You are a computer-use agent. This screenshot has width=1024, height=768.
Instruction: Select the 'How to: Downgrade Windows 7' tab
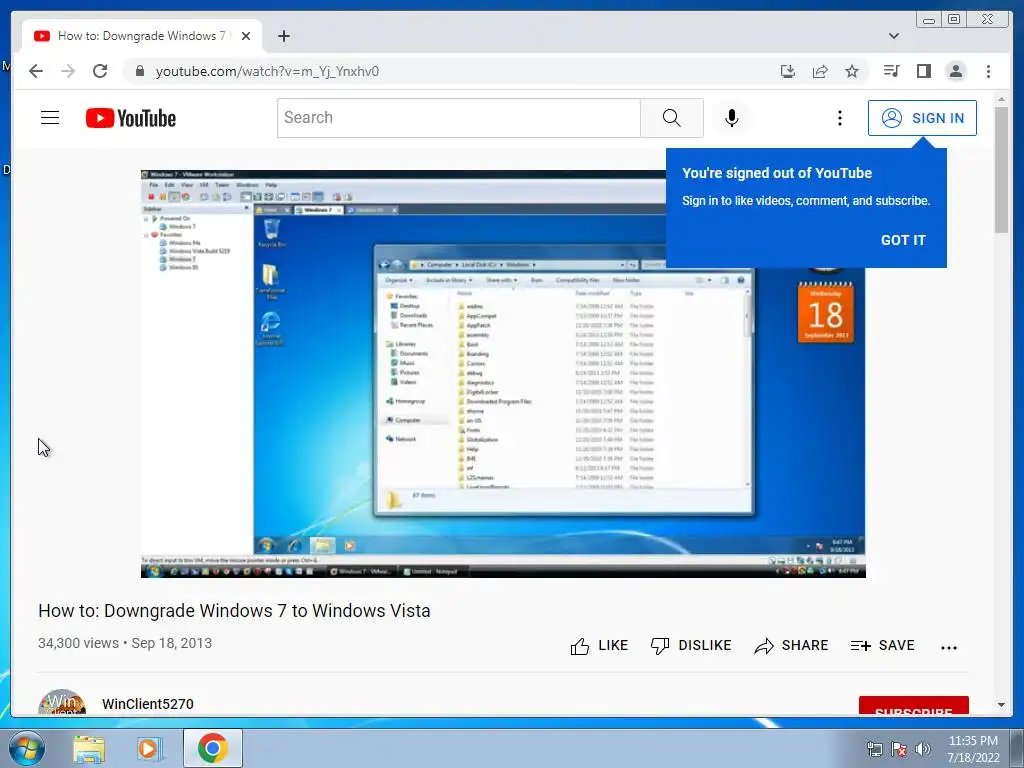pos(142,36)
